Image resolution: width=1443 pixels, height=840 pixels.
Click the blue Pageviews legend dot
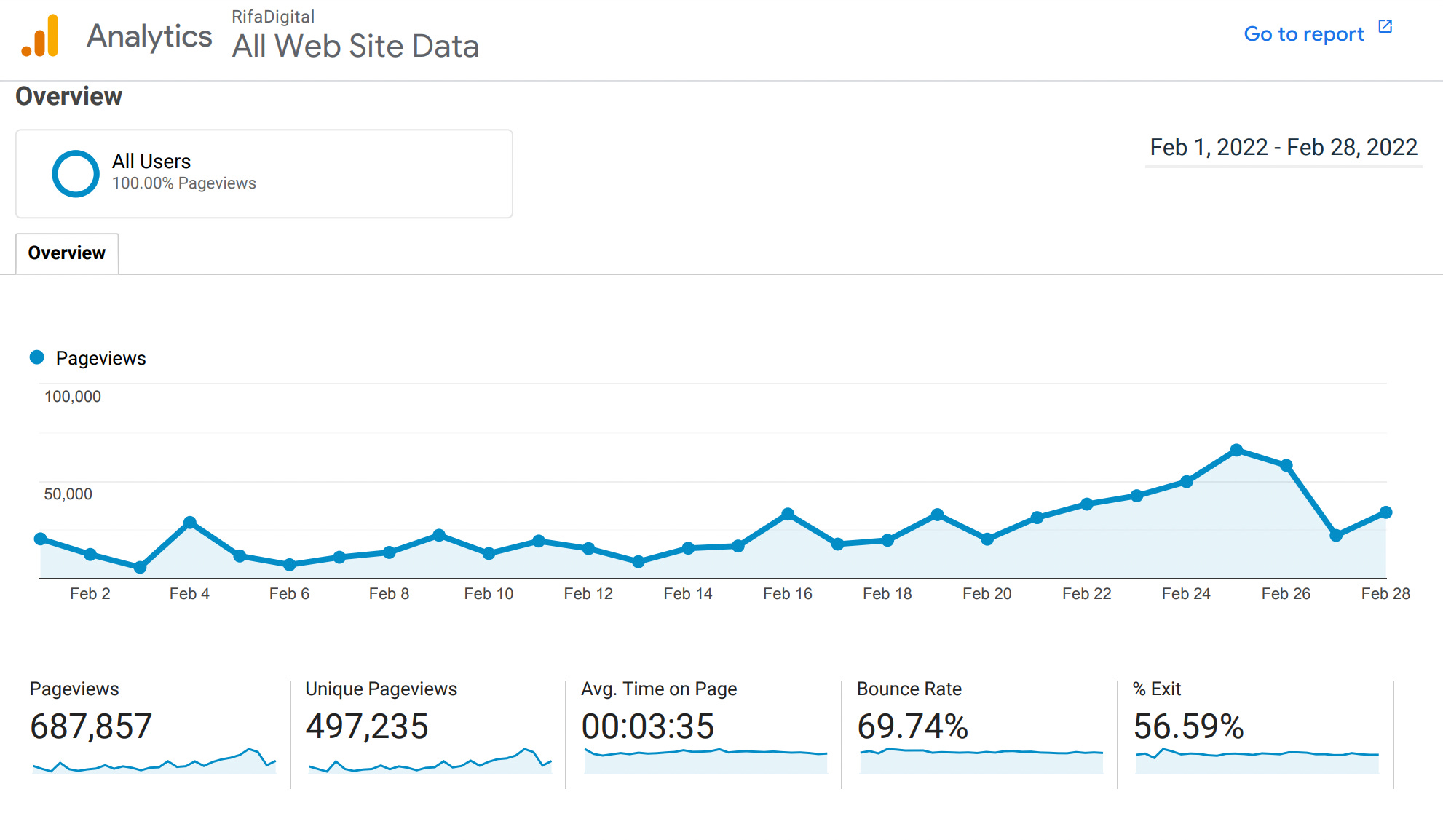(x=37, y=357)
